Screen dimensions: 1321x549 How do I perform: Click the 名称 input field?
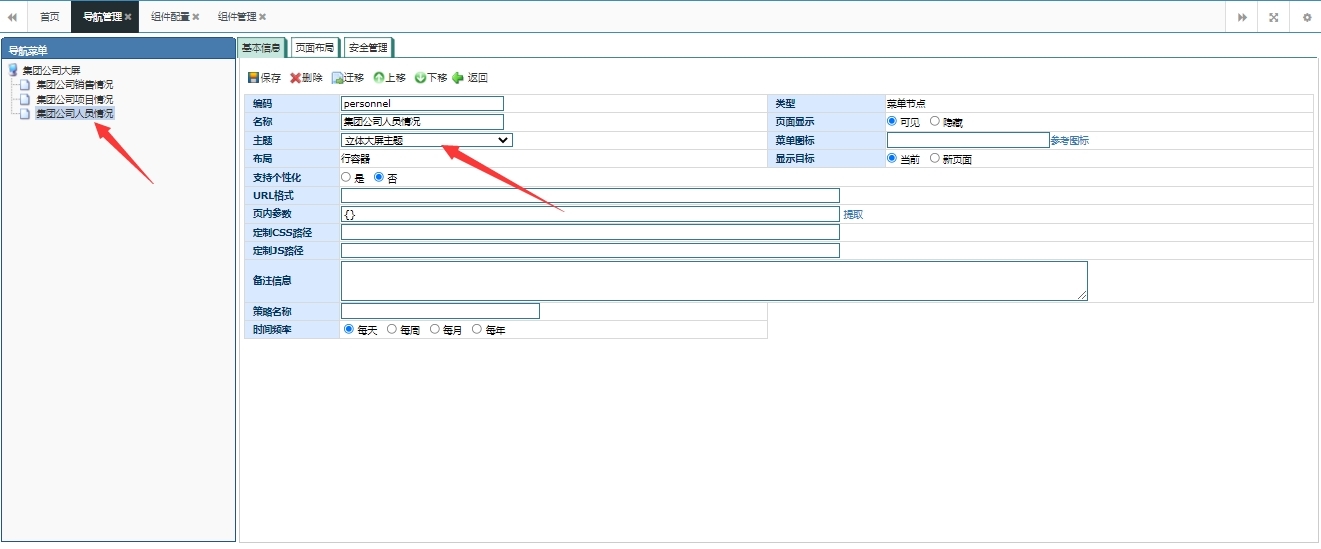coord(422,121)
